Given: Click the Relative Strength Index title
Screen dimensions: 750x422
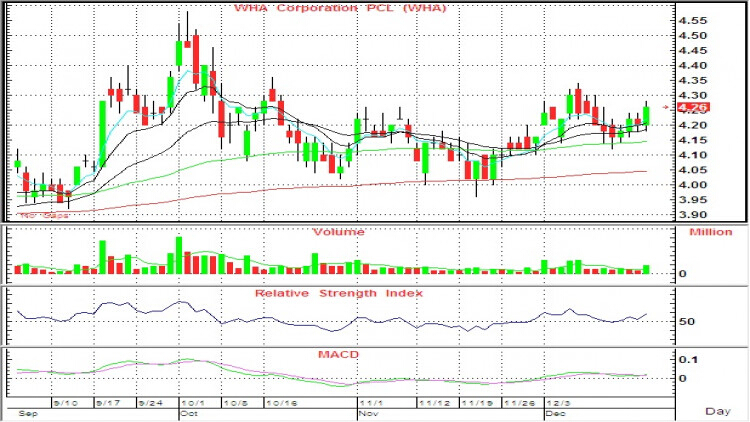Looking at the screenshot, I should click(x=339, y=293).
